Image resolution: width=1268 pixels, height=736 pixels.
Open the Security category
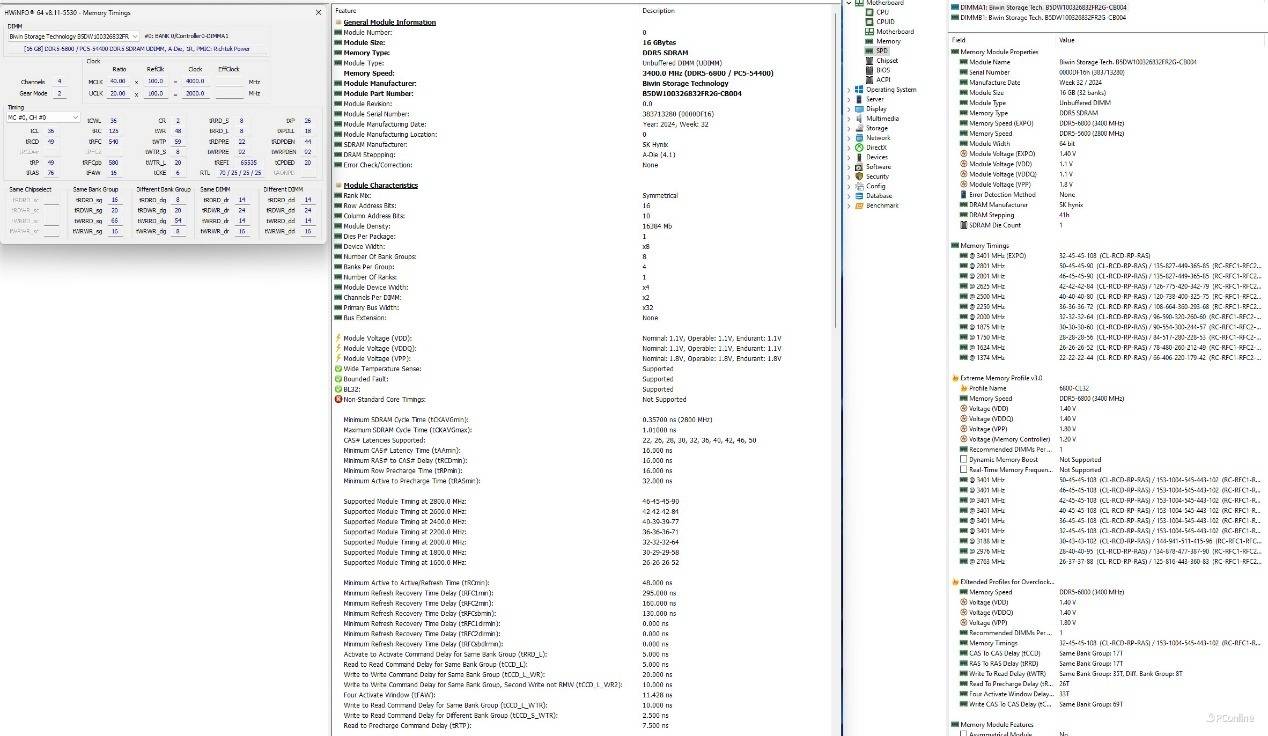click(876, 177)
